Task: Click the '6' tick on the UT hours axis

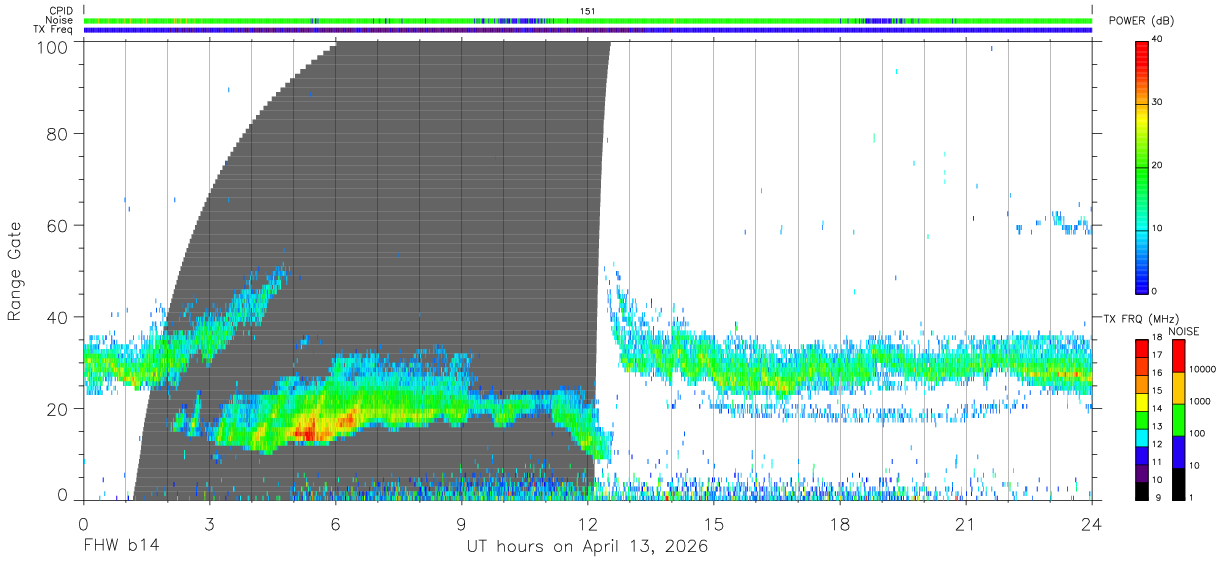Action: pos(336,523)
